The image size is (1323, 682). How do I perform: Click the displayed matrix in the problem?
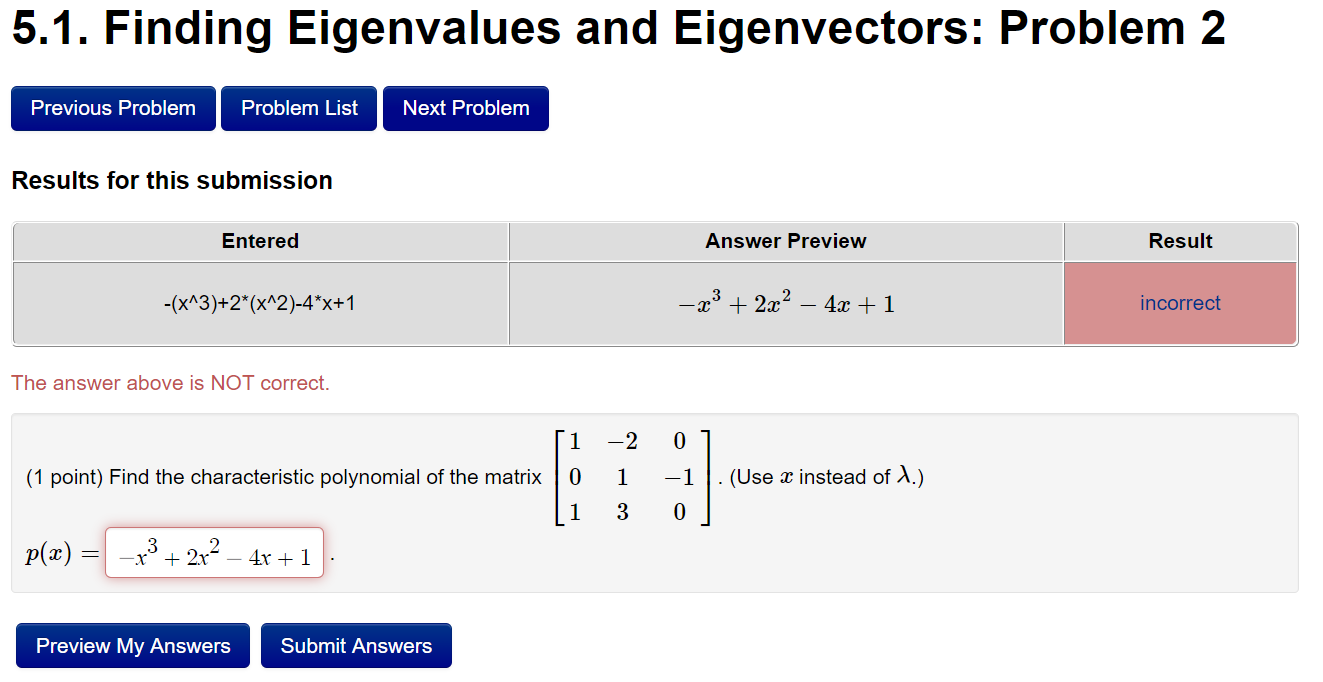pyautogui.click(x=630, y=476)
